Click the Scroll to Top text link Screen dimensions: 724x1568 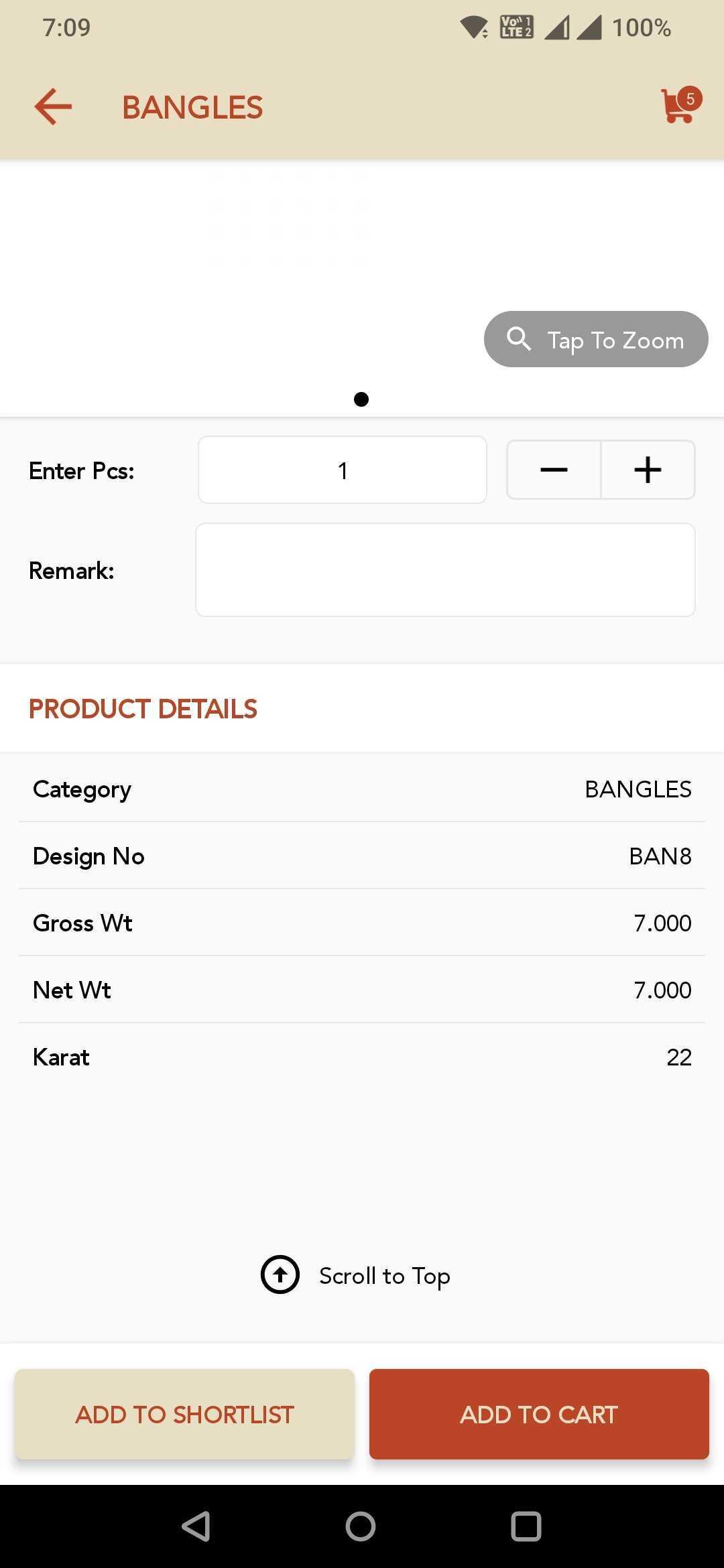[x=384, y=1276]
